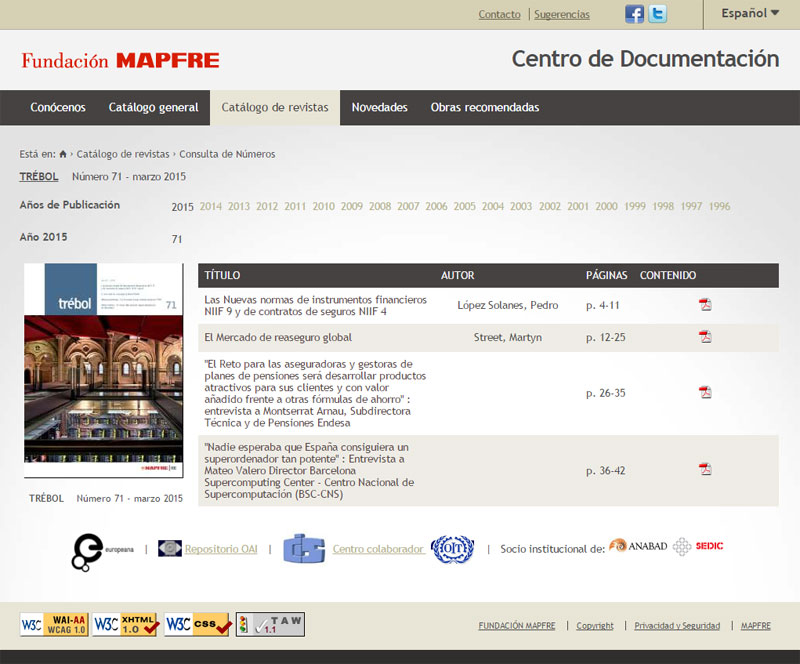
Task: Open the W3C WAI-AA WCAG 1.0 badge
Action: point(54,624)
